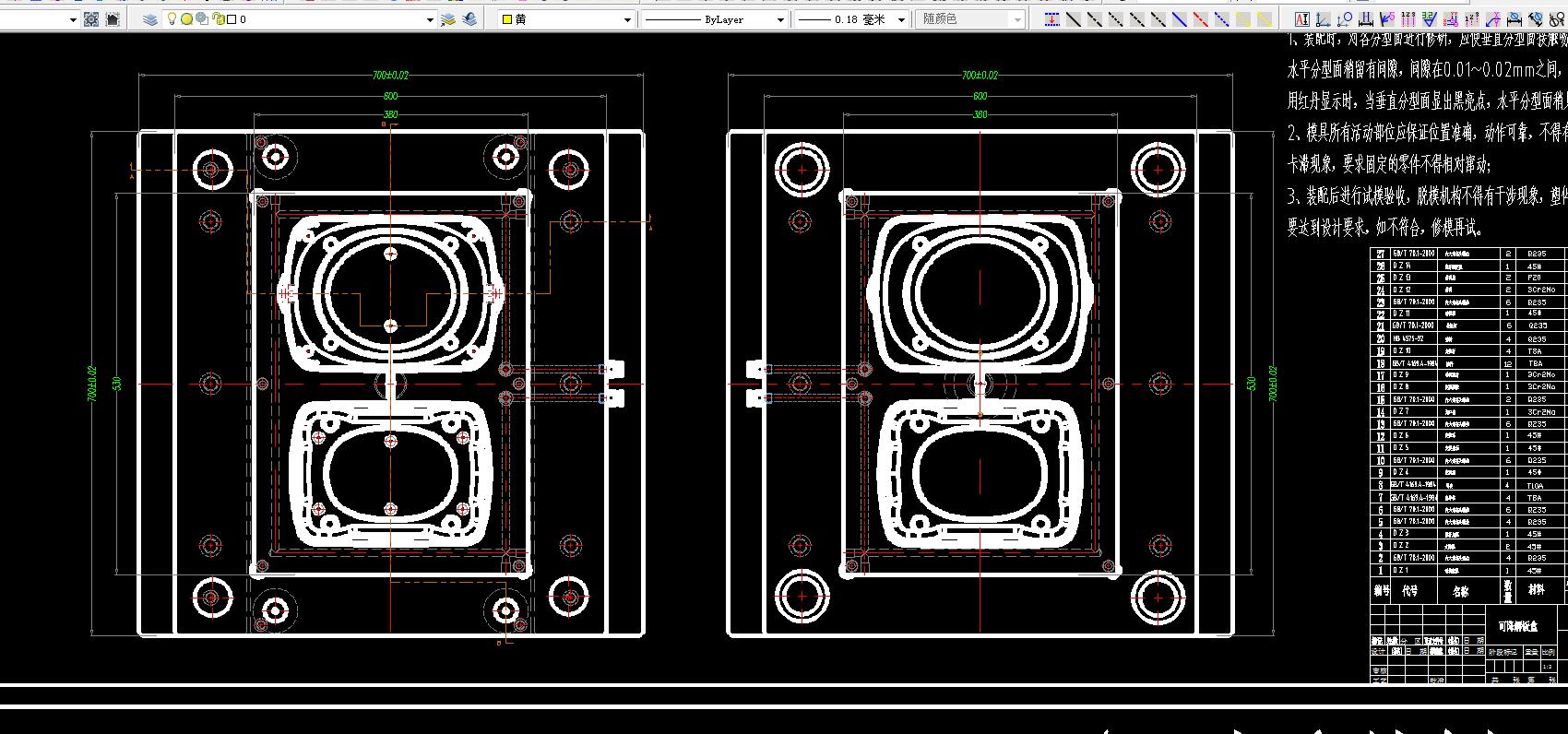Click the 编号 column header

[x=1381, y=591]
